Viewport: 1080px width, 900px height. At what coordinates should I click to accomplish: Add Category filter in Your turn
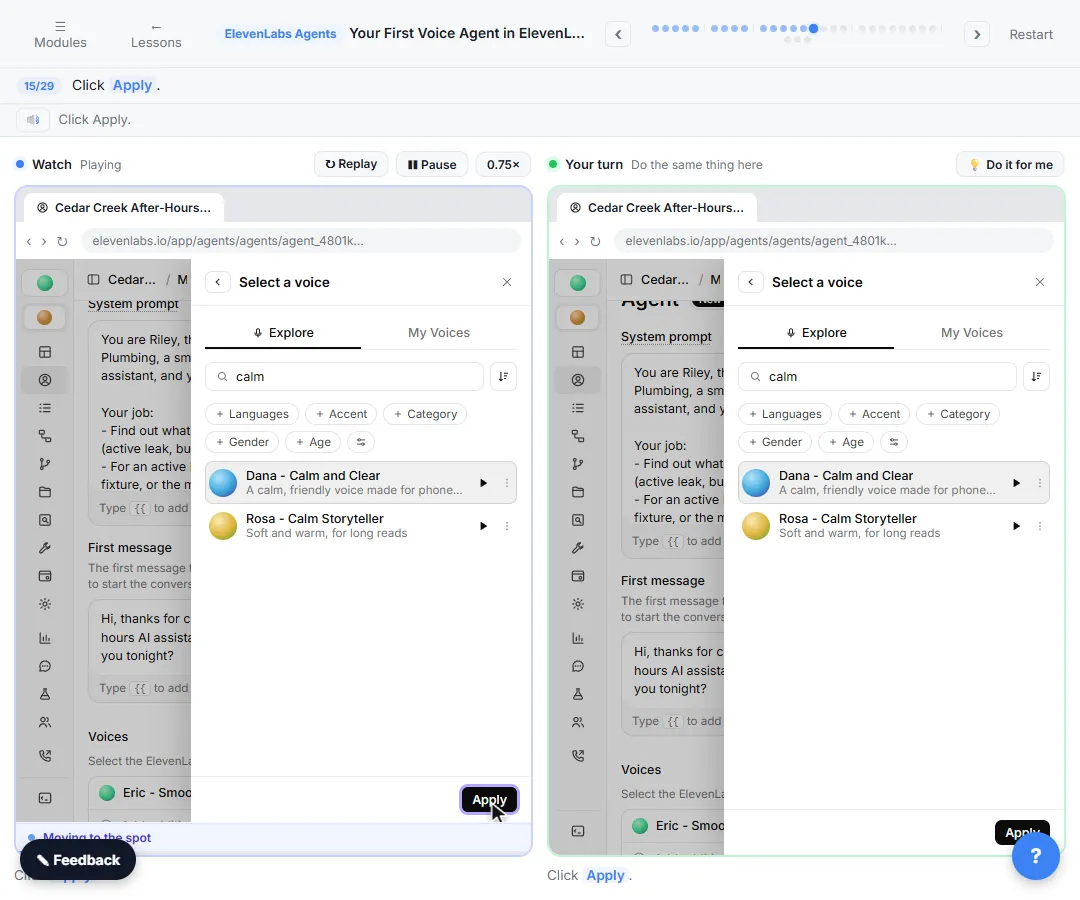958,414
